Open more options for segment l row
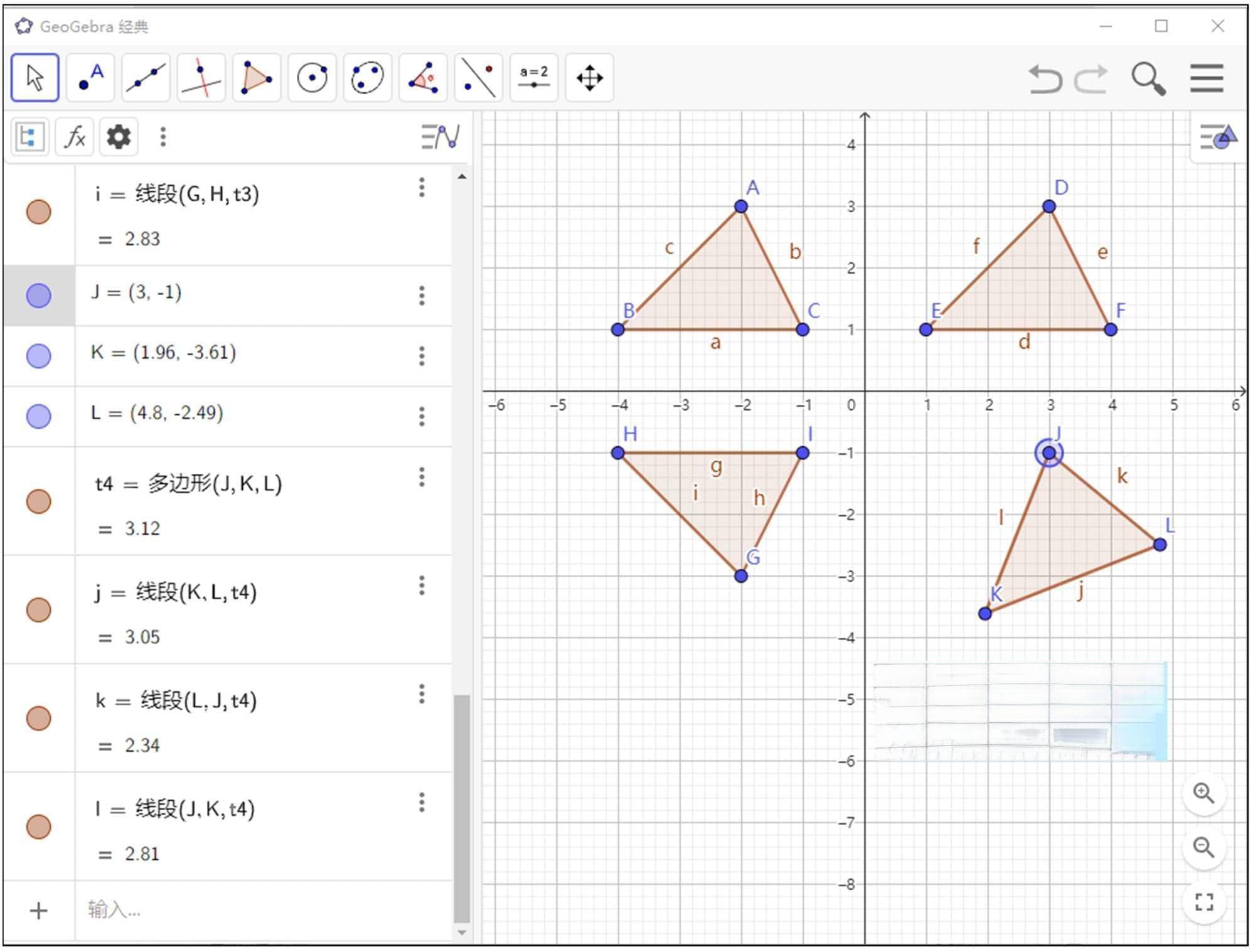Viewport: 1255px width, 952px height. [x=422, y=803]
